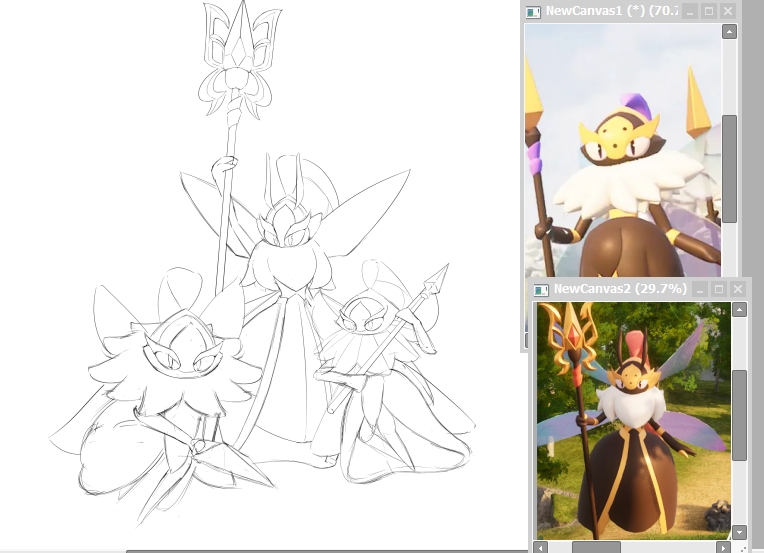Close the NewCanvas1 reference window
This screenshot has height=553, width=764.
728,11
